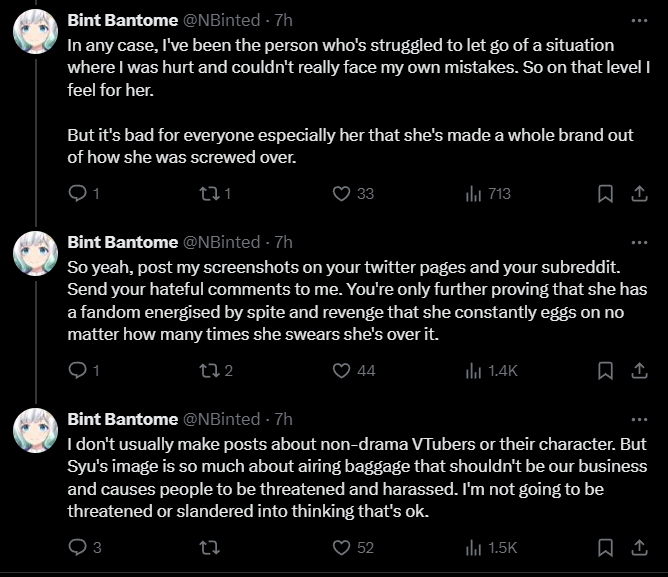
Task: Open more options on last tweet
Action: pyautogui.click(x=639, y=419)
